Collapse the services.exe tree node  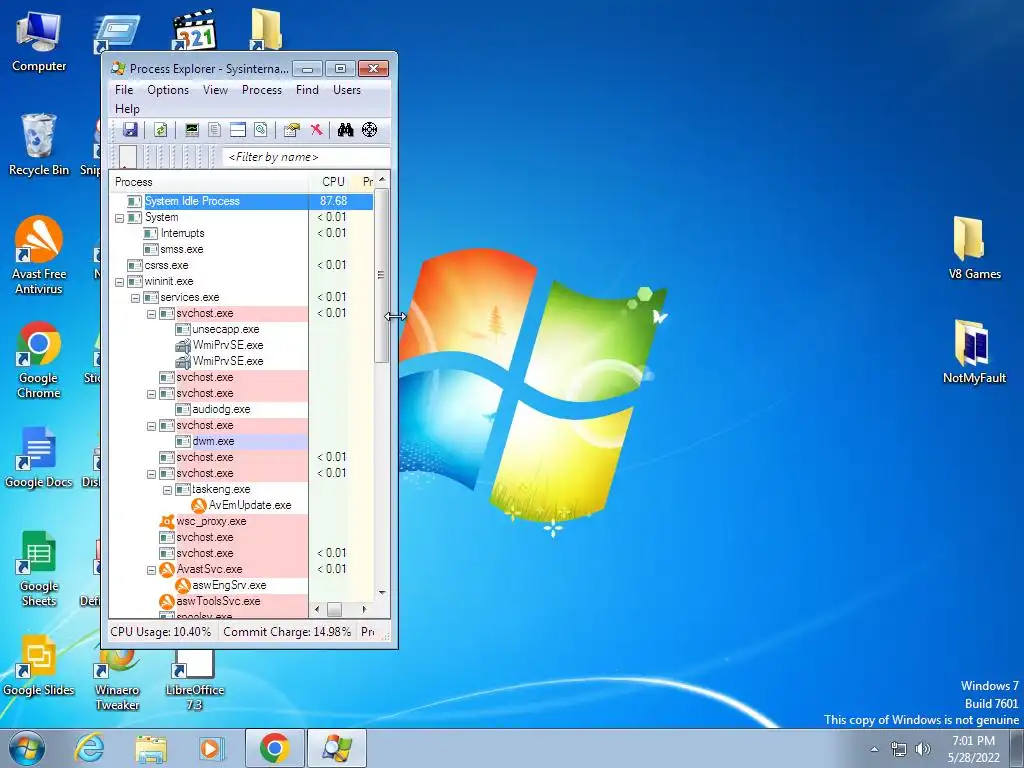135,298
